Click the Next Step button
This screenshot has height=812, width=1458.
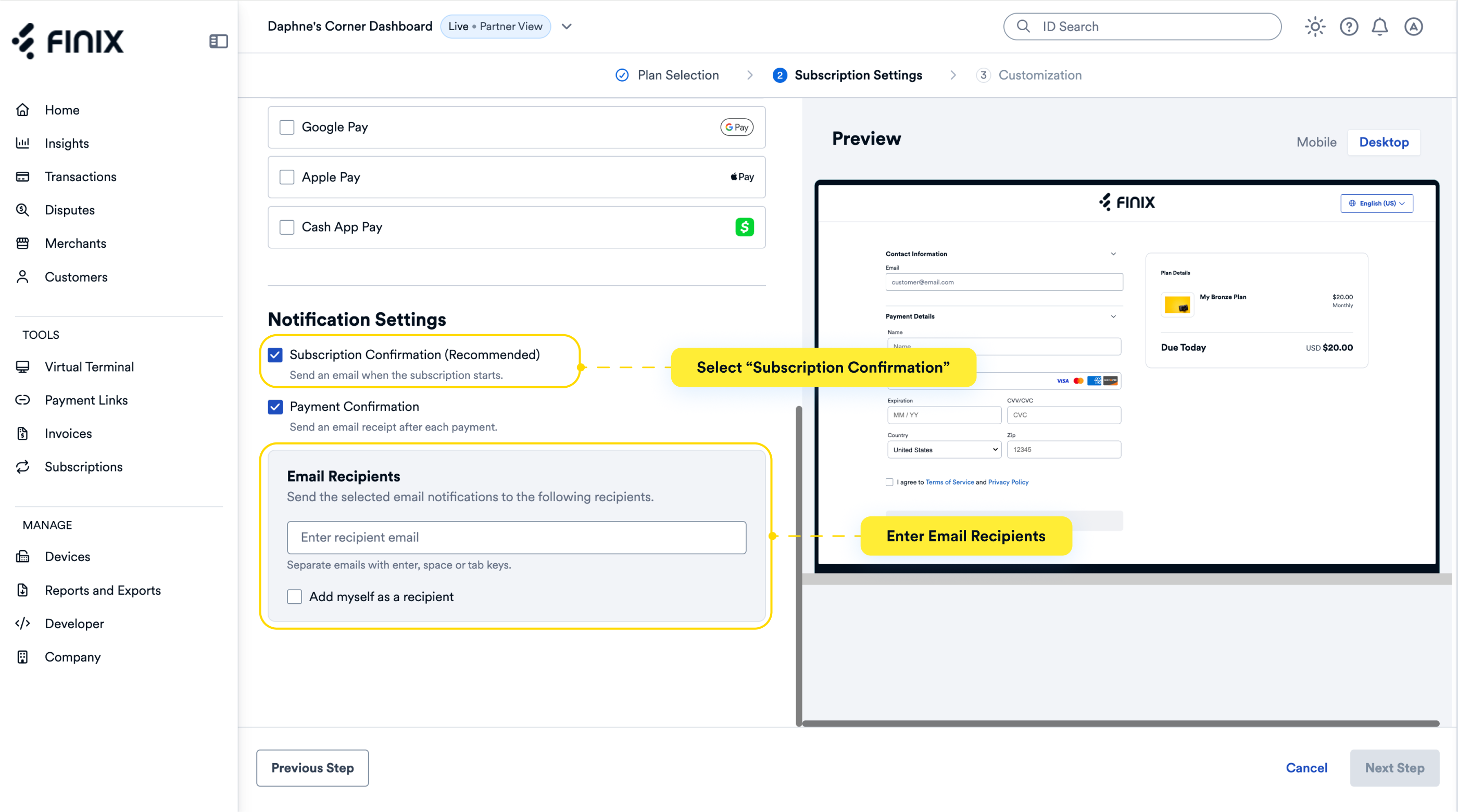1394,768
